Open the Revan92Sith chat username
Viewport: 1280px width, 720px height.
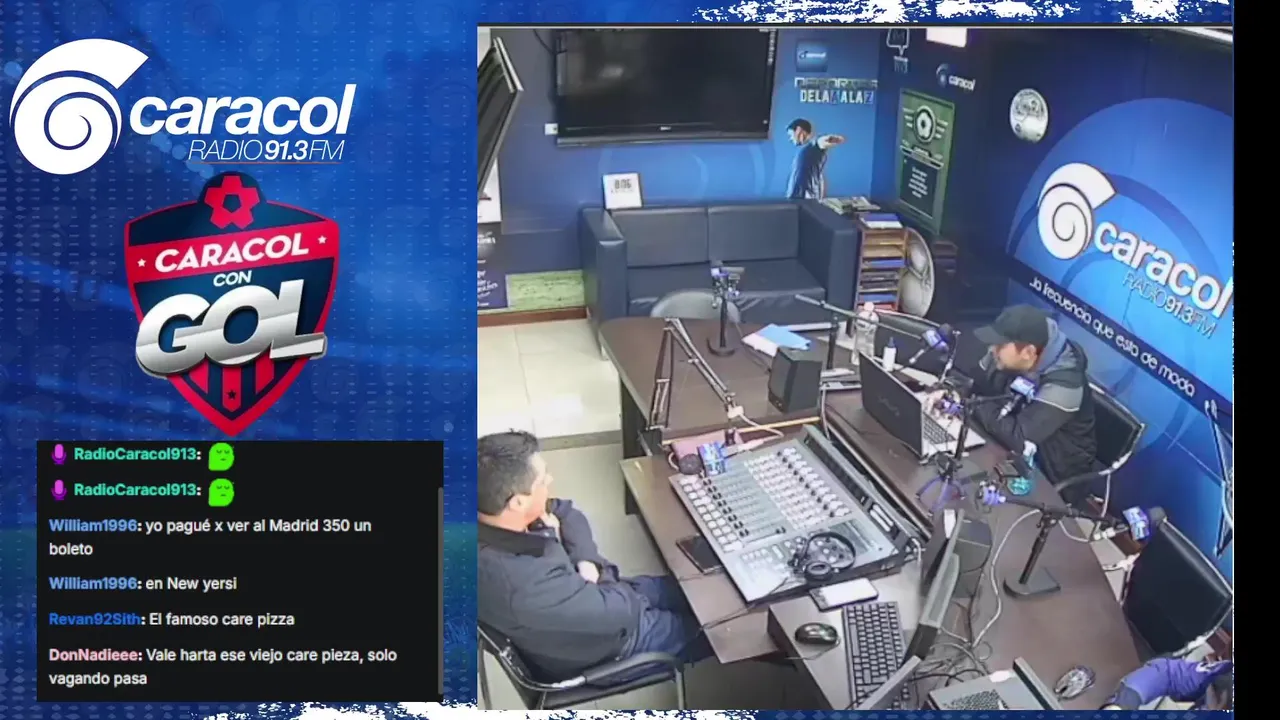click(x=94, y=619)
